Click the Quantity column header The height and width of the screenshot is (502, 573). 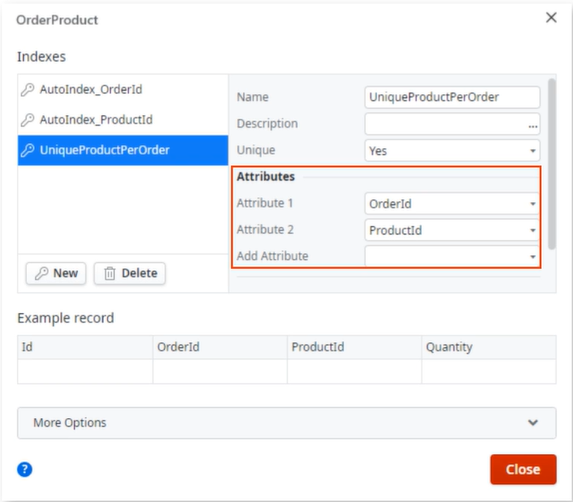(489, 347)
